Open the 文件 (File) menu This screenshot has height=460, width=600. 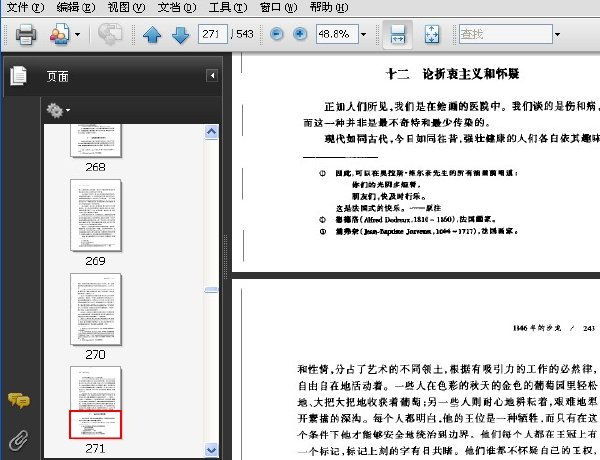tap(26, 7)
